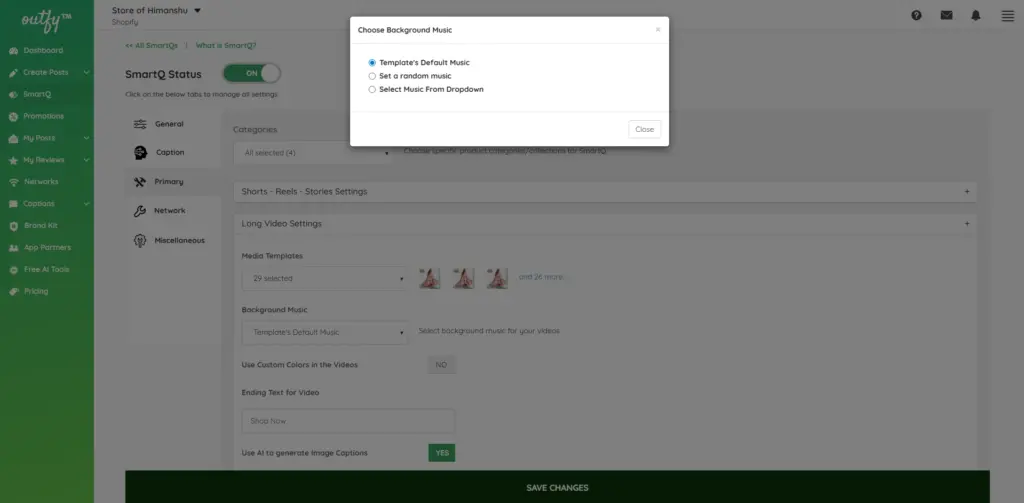Switch to the Caption settings tab

coord(169,152)
